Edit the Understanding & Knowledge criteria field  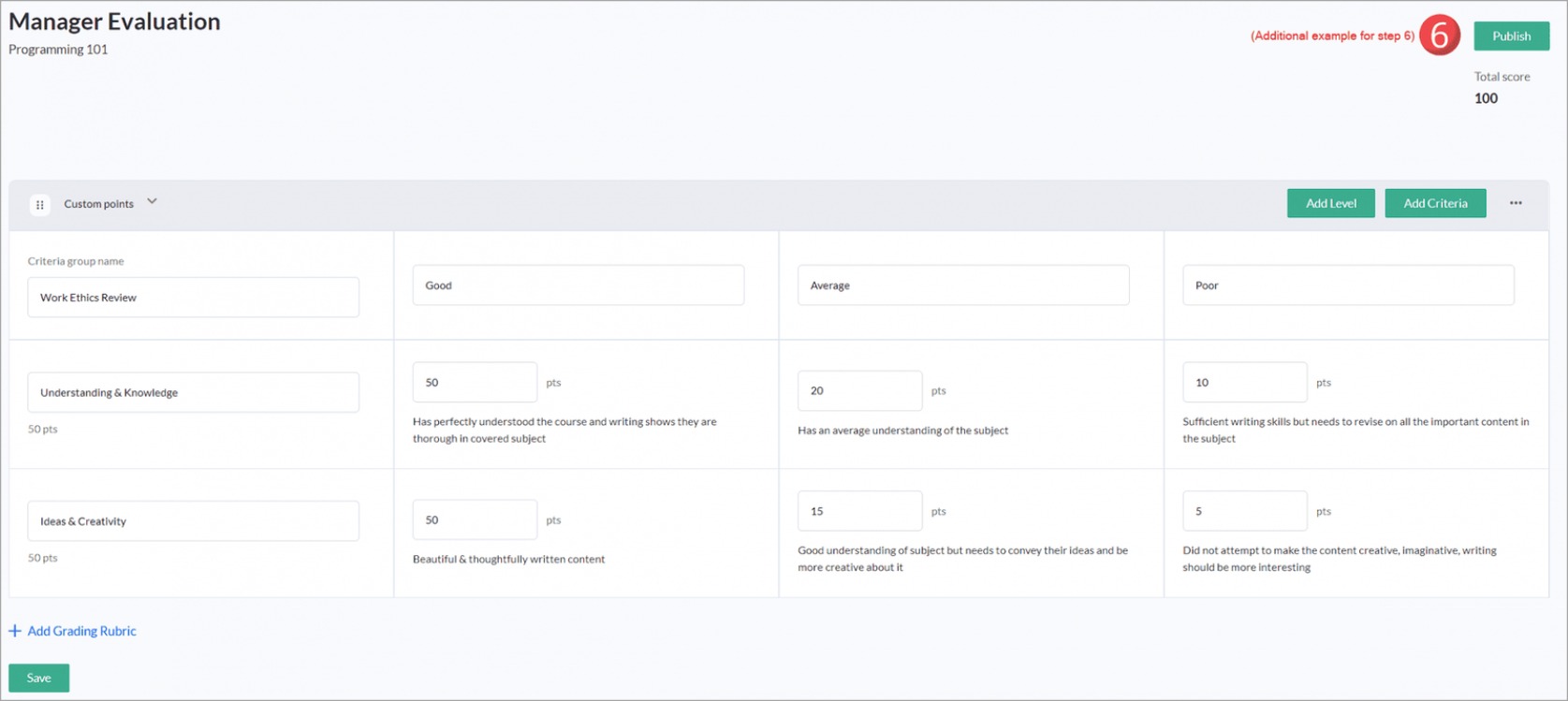click(193, 393)
